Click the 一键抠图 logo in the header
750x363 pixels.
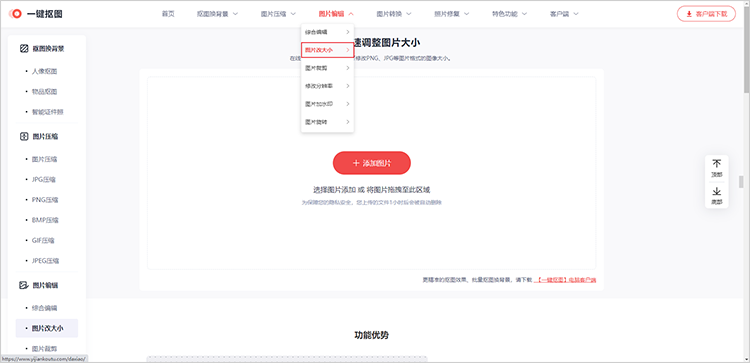(36, 14)
